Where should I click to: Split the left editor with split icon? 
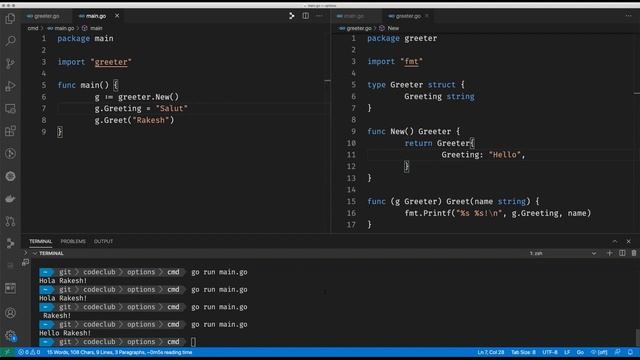[305, 16]
